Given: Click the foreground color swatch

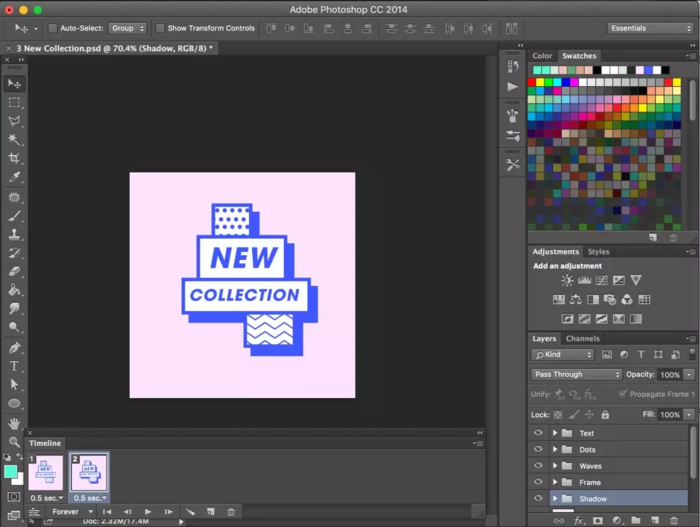Looking at the screenshot, I should tap(10, 472).
